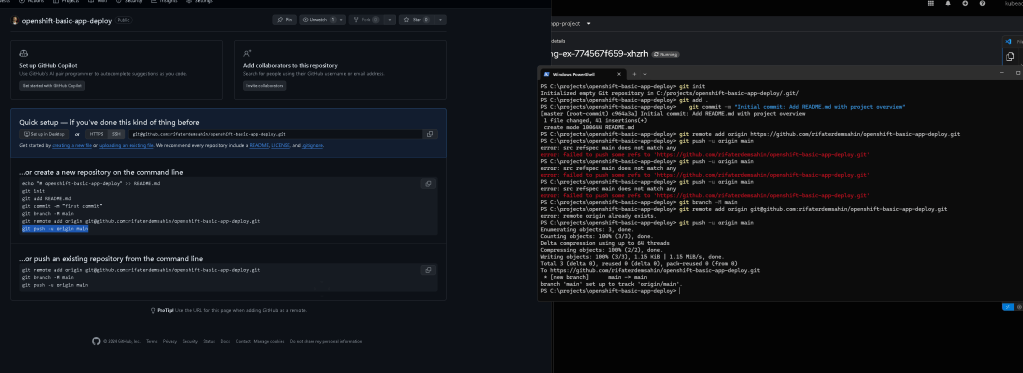
Task: Select the Windows PowerShell tab
Action: click(x=582, y=74)
